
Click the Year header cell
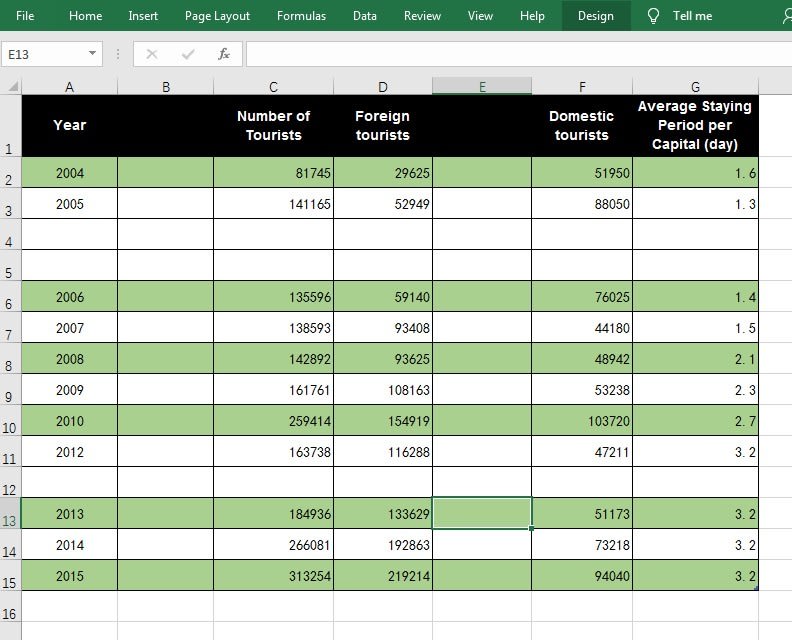[x=70, y=126]
